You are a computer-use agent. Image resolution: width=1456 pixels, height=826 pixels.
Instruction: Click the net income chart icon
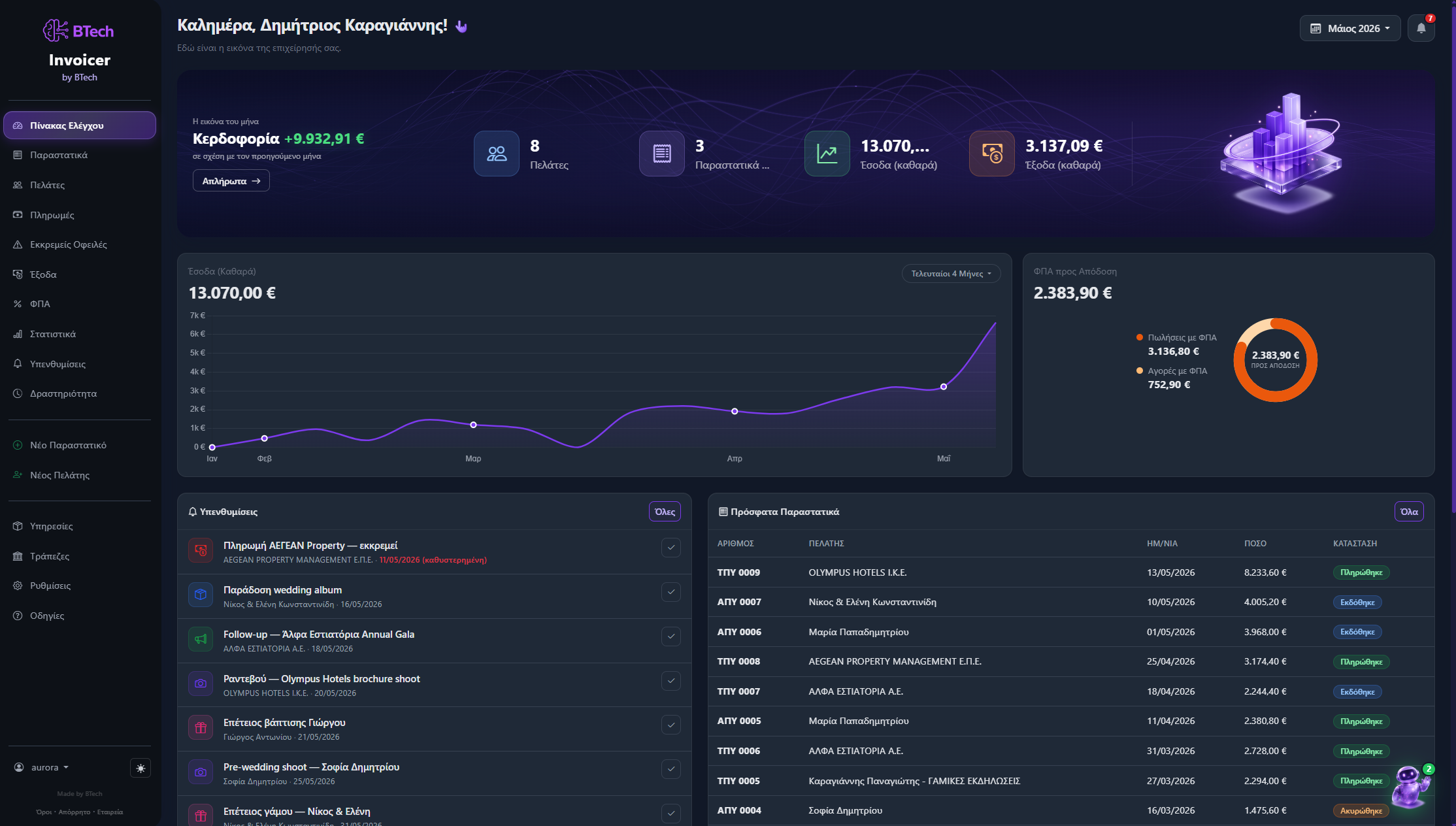coord(827,154)
